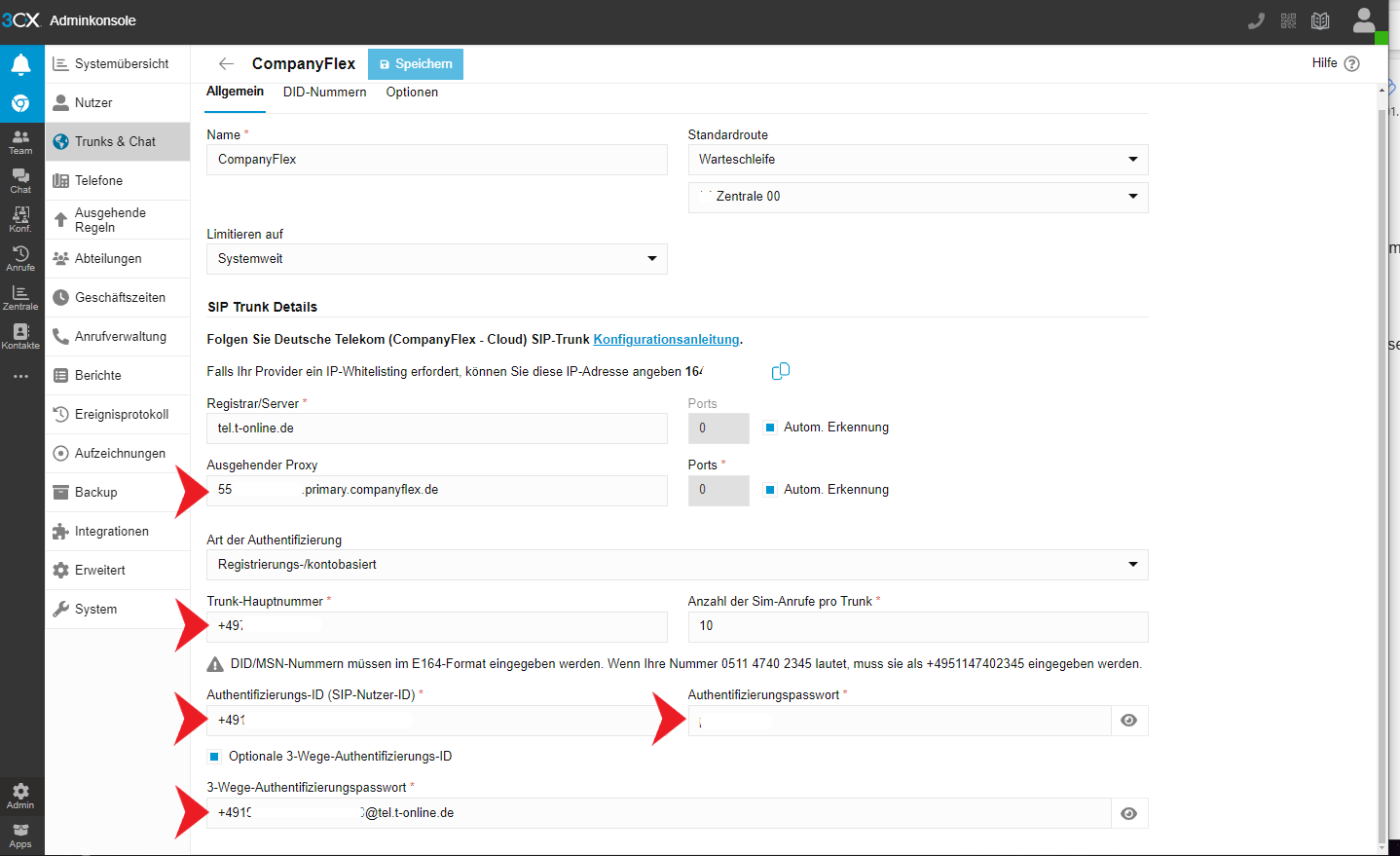This screenshot has width=1400, height=856.
Task: Open Apps in left rail
Action: click(21, 837)
